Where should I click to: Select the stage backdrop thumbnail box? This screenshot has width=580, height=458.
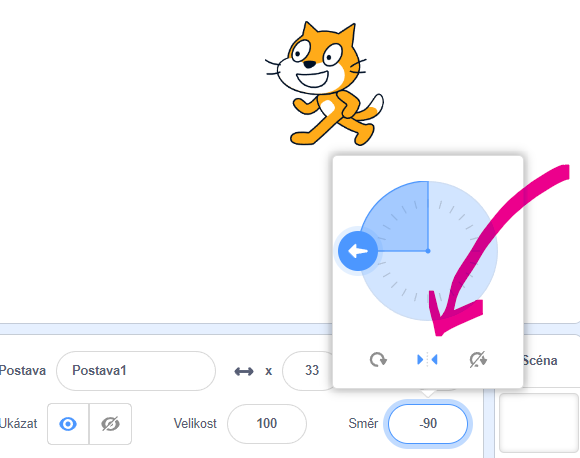pyautogui.click(x=538, y=423)
